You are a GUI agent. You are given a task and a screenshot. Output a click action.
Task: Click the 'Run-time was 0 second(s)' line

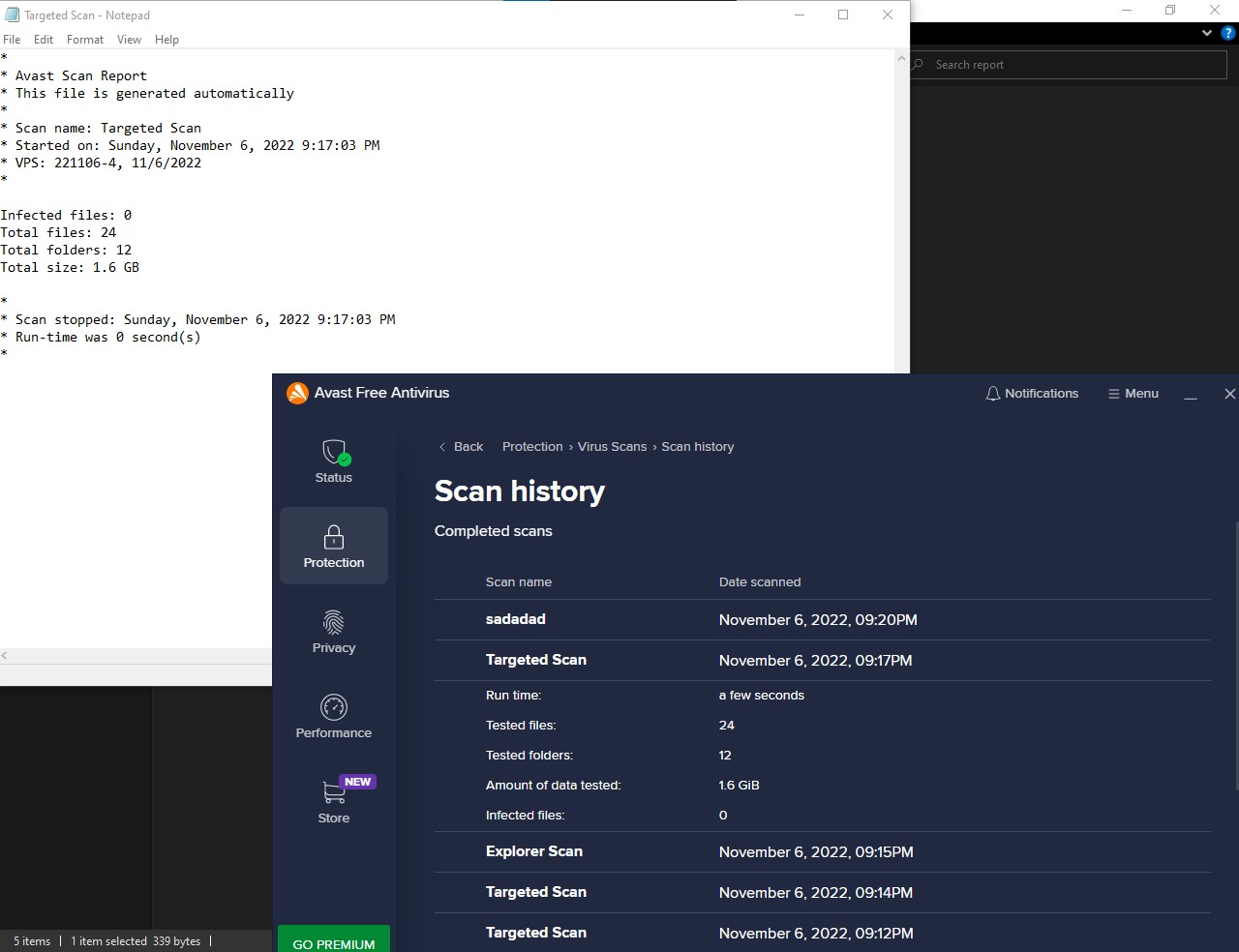point(101,337)
